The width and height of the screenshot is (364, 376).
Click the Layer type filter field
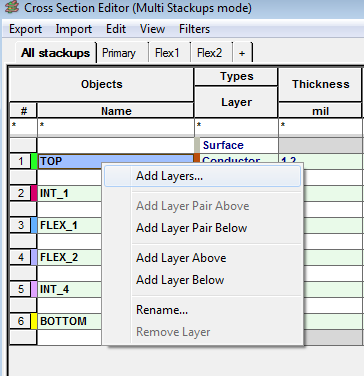pyautogui.click(x=236, y=127)
